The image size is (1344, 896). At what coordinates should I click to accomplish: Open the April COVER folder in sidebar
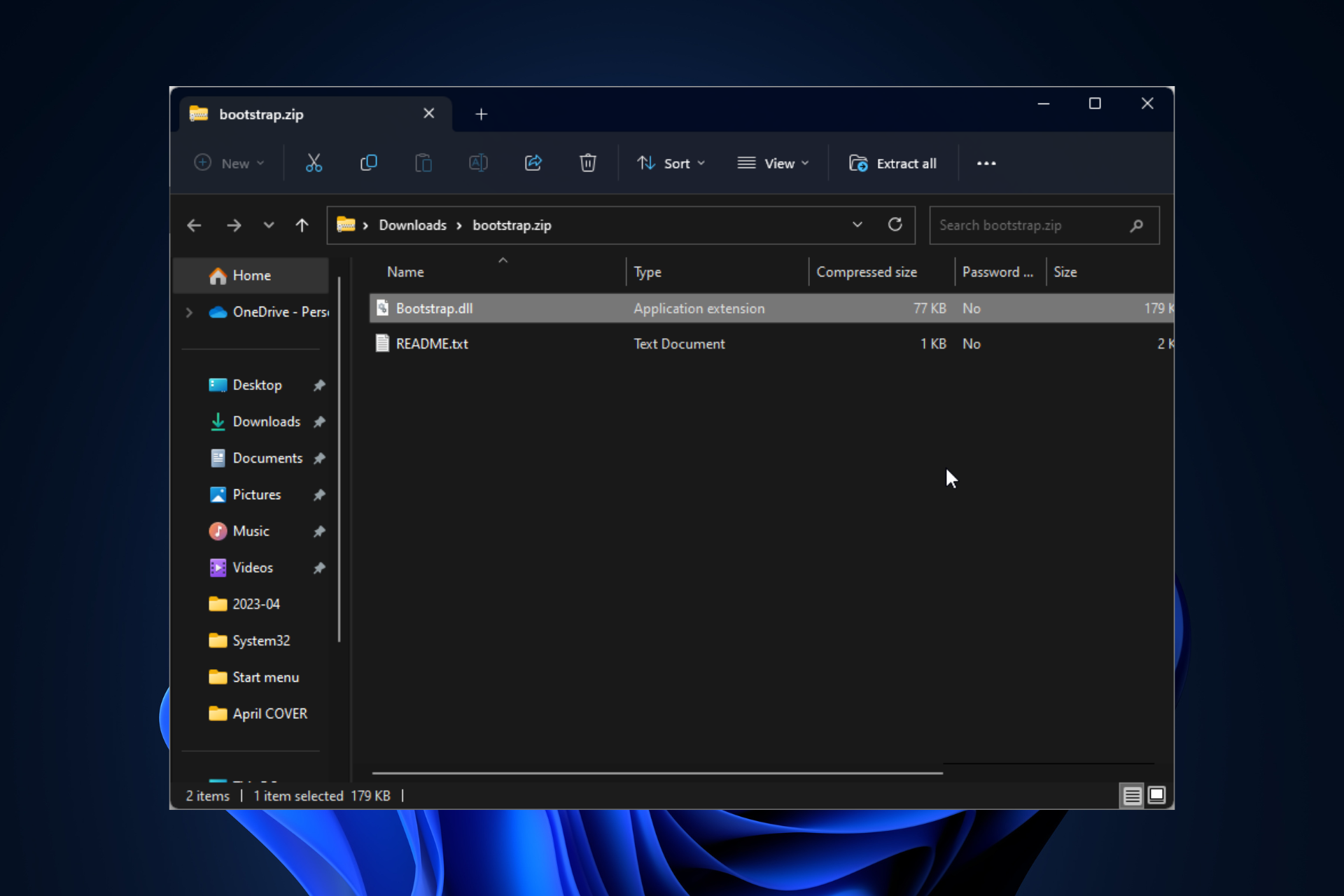[x=258, y=713]
